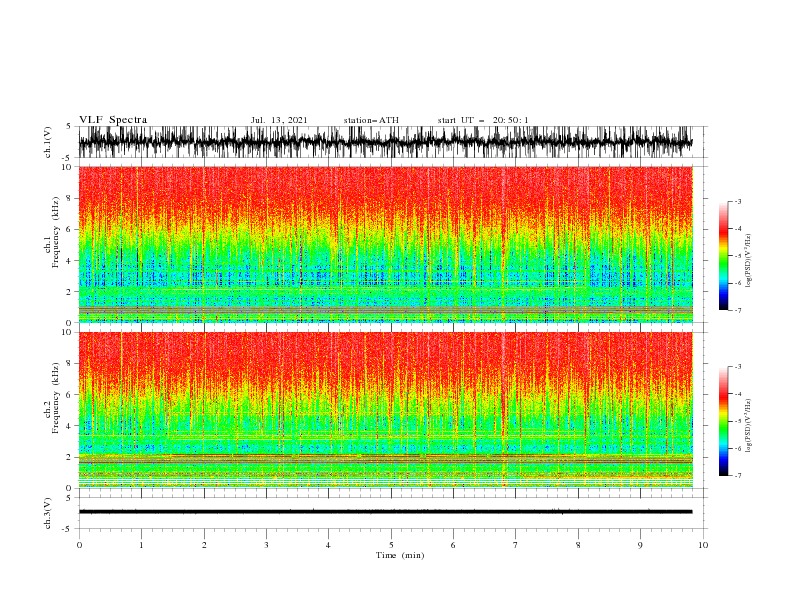Click the "-7" tick on ch.2 colorbar

[738, 475]
